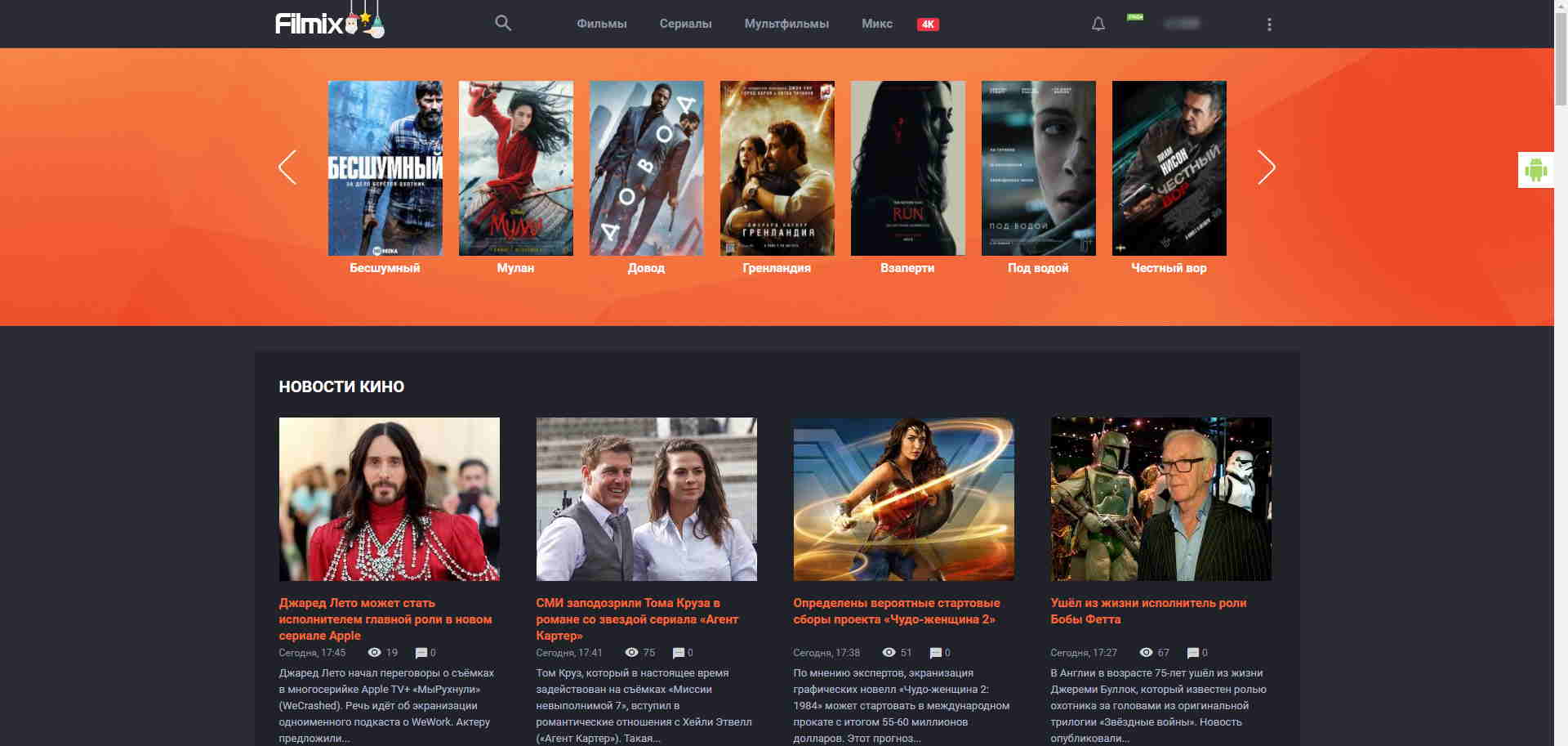Open the Новости кино section heading
The height and width of the screenshot is (746, 1568).
(x=341, y=387)
